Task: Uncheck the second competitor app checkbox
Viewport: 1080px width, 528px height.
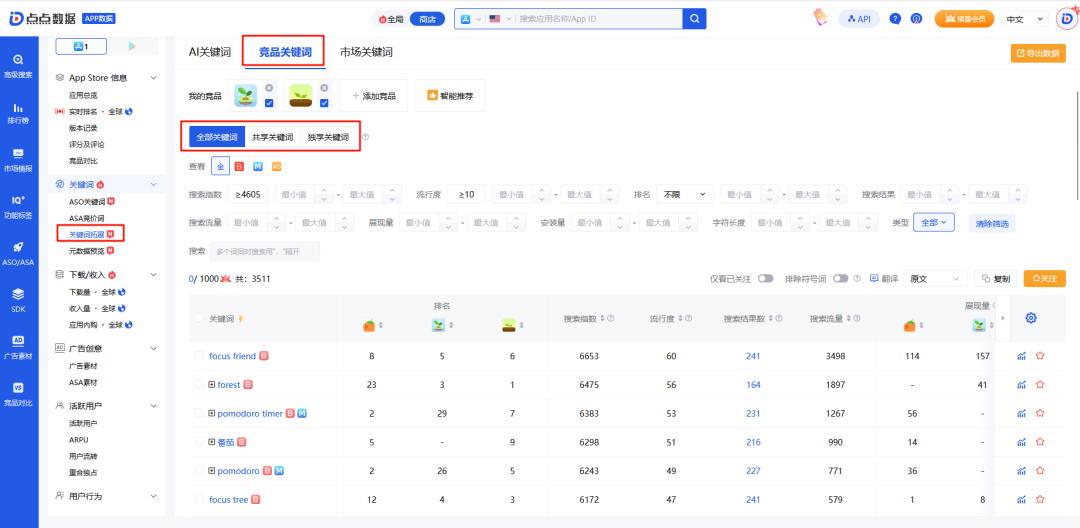Action: click(x=325, y=103)
